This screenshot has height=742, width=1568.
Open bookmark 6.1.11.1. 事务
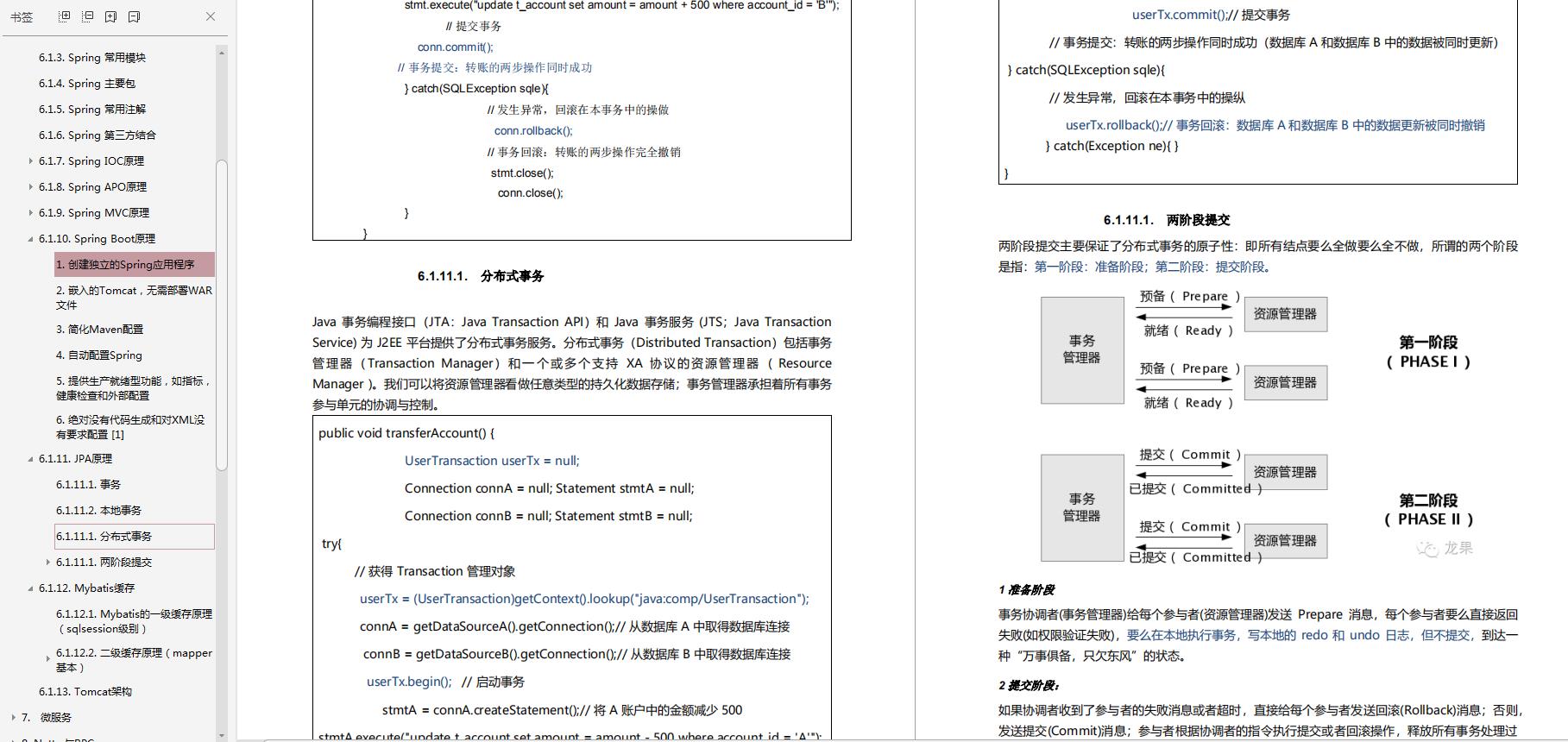88,484
